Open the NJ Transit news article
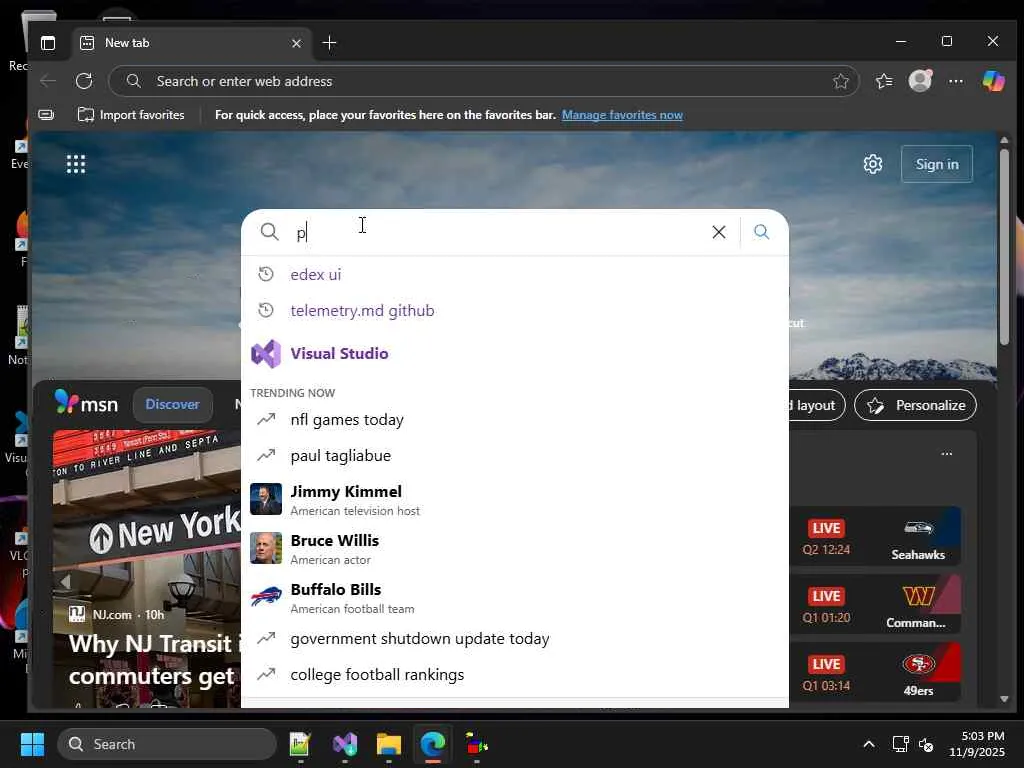The height and width of the screenshot is (768, 1024). 155,660
